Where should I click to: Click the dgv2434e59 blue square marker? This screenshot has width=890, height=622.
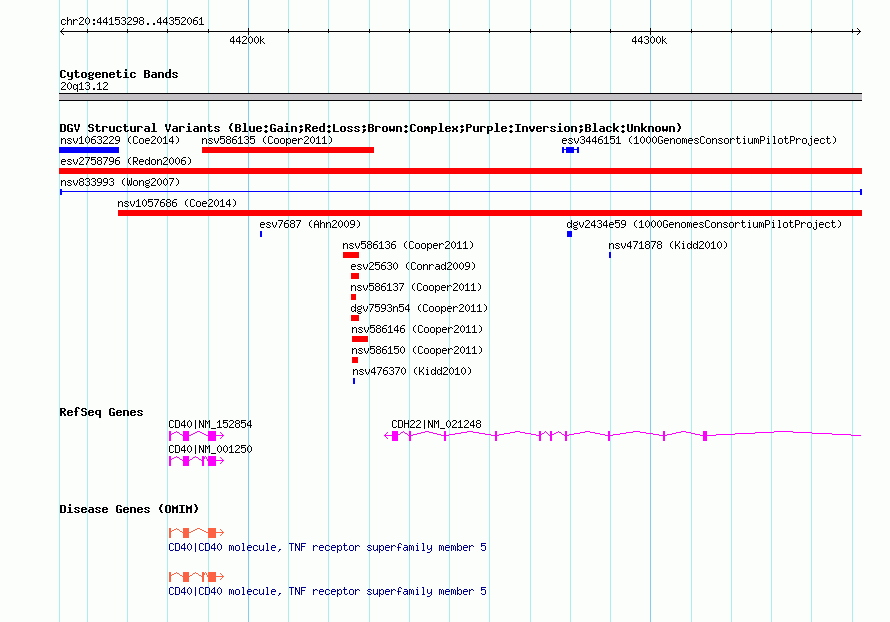click(x=569, y=234)
